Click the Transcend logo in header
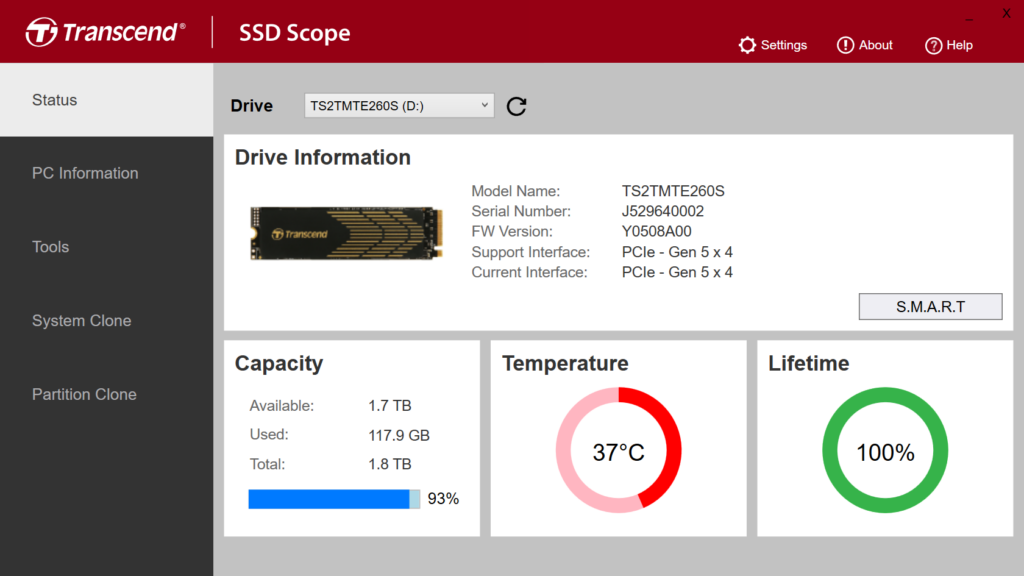The width and height of the screenshot is (1024, 576). click(x=105, y=32)
